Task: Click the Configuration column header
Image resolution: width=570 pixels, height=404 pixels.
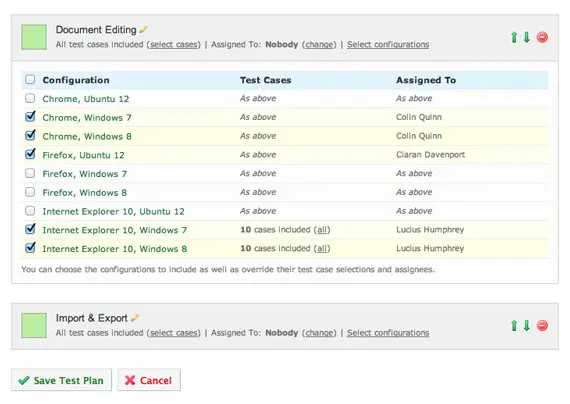Action: pos(76,80)
